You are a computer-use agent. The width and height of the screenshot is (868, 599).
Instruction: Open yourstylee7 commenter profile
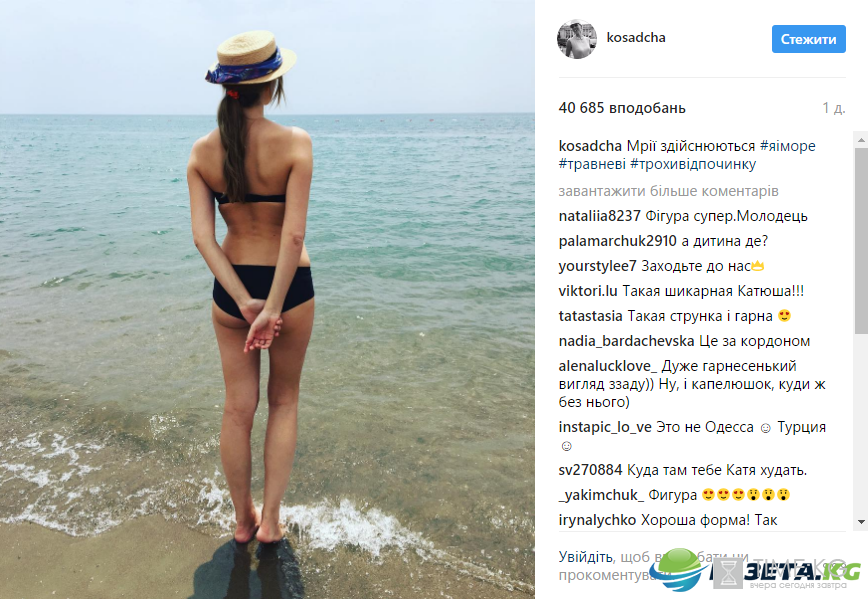[x=597, y=266]
